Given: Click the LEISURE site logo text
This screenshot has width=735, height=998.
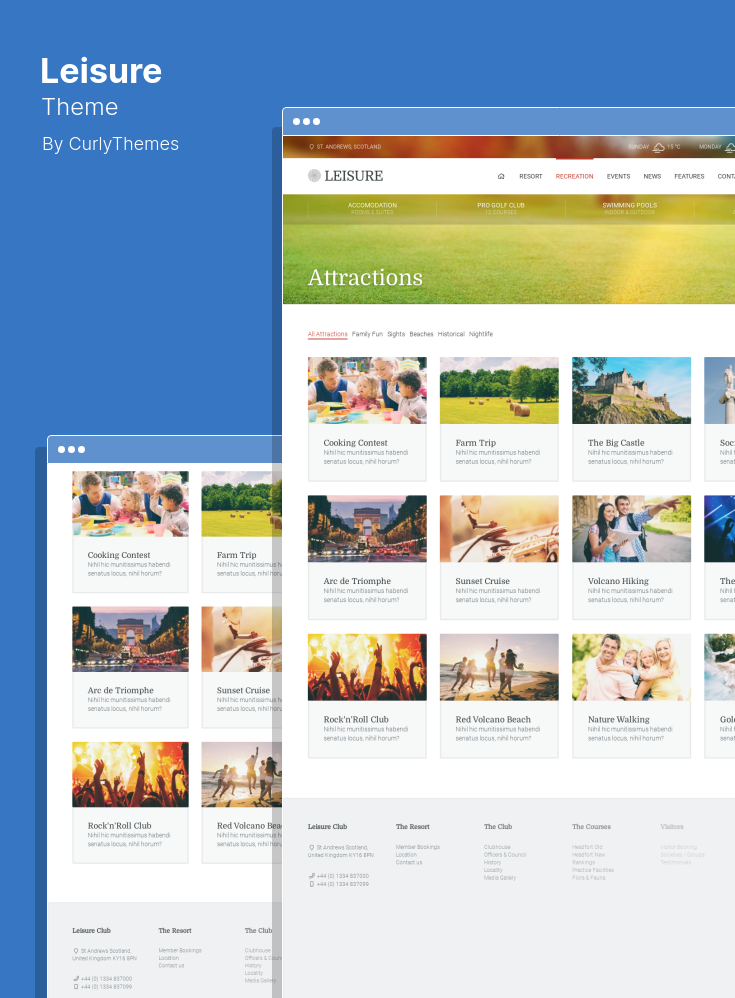Looking at the screenshot, I should coord(354,176).
